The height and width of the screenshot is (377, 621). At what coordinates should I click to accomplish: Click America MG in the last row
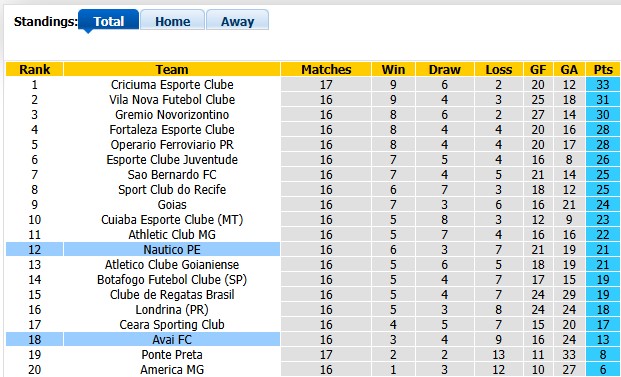point(172,369)
